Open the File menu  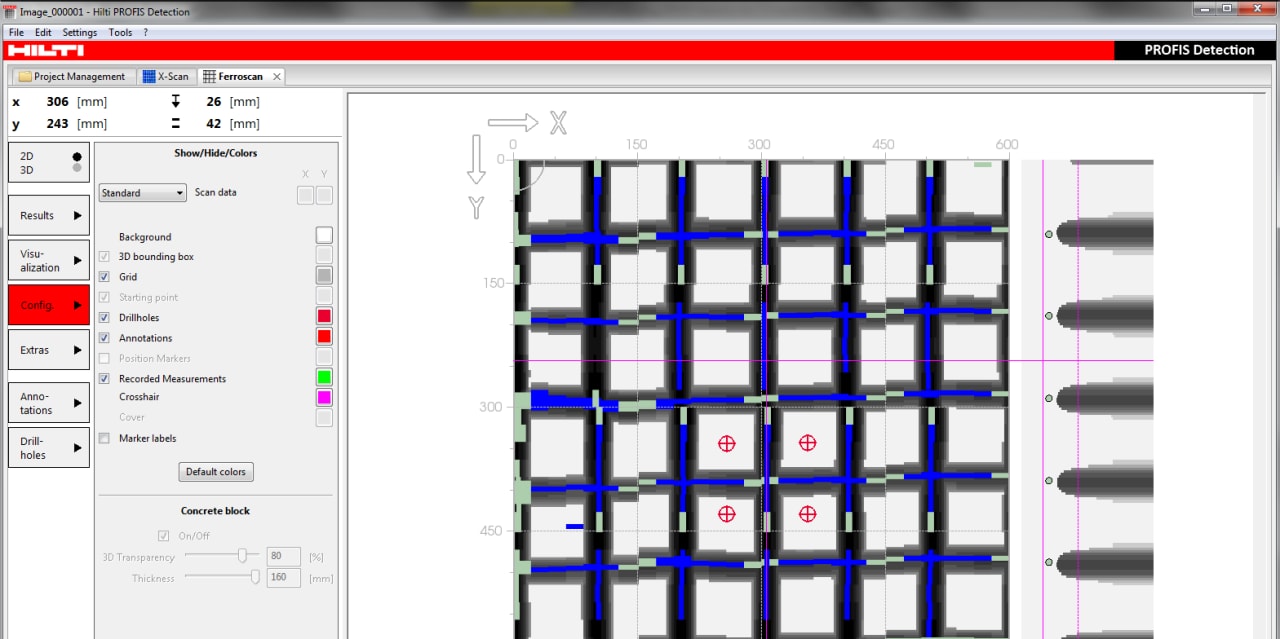[16, 32]
